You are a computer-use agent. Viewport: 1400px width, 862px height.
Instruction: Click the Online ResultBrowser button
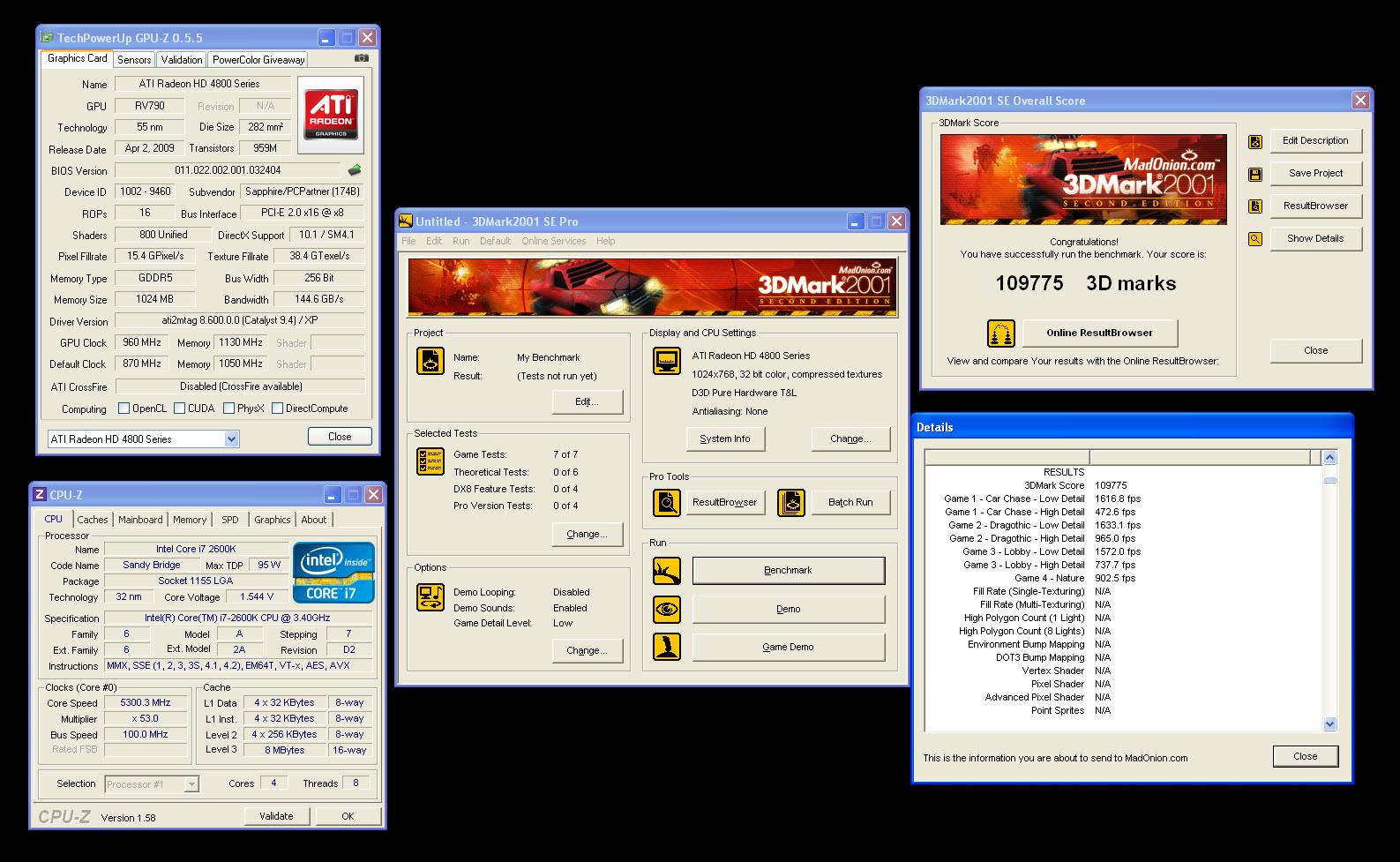coord(1100,333)
